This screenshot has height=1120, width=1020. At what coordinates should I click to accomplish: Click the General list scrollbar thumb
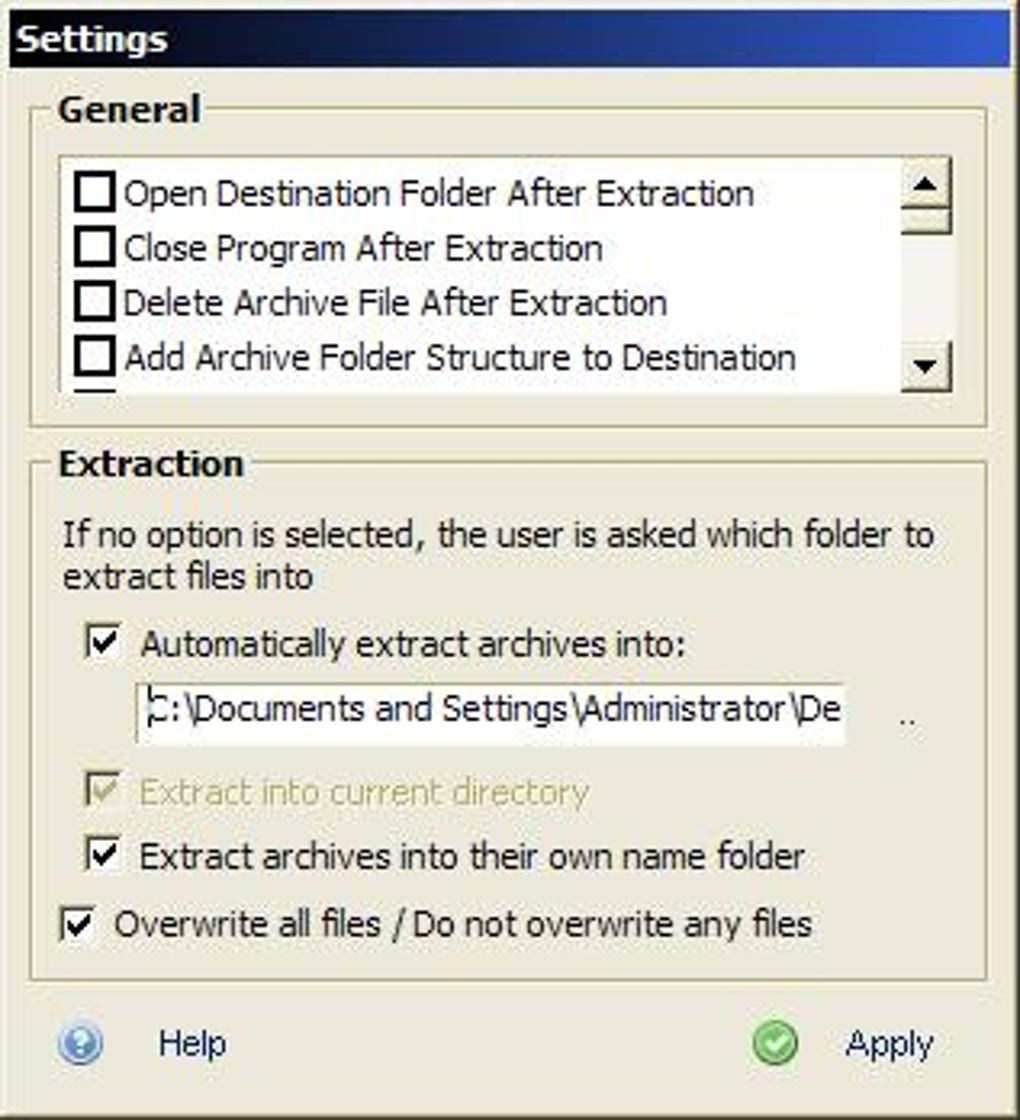point(925,220)
